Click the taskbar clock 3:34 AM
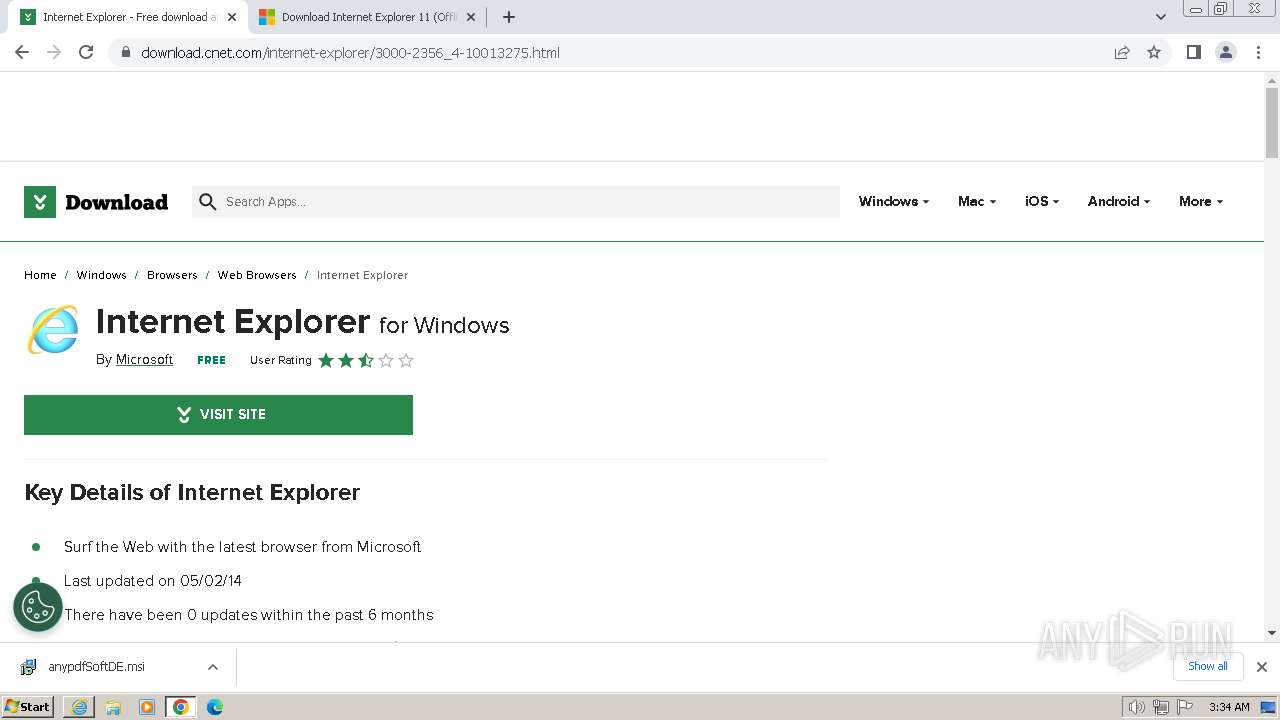 (x=1229, y=707)
